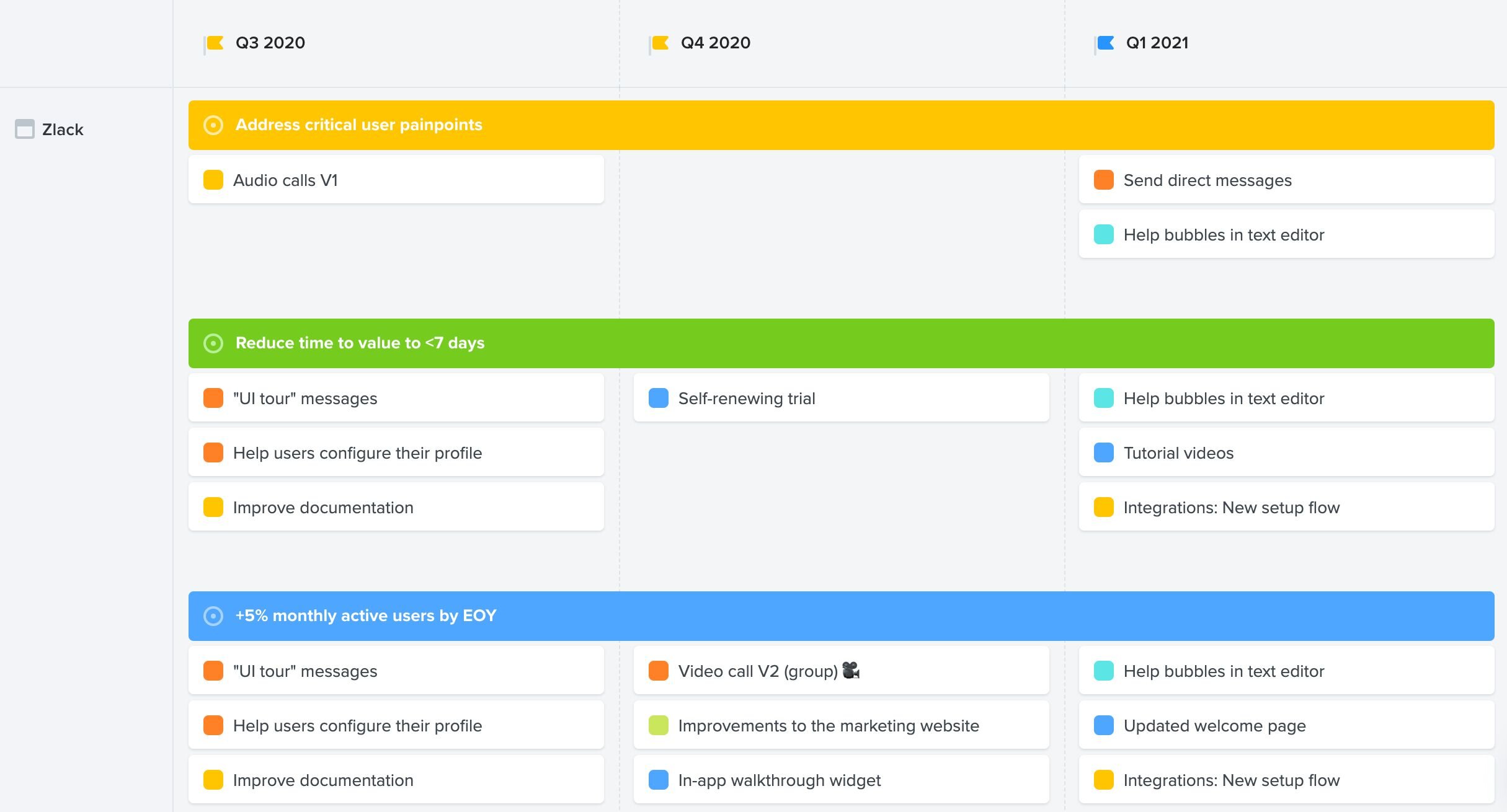Click the yellow color swatch on 'Improve documentation'

(x=213, y=507)
